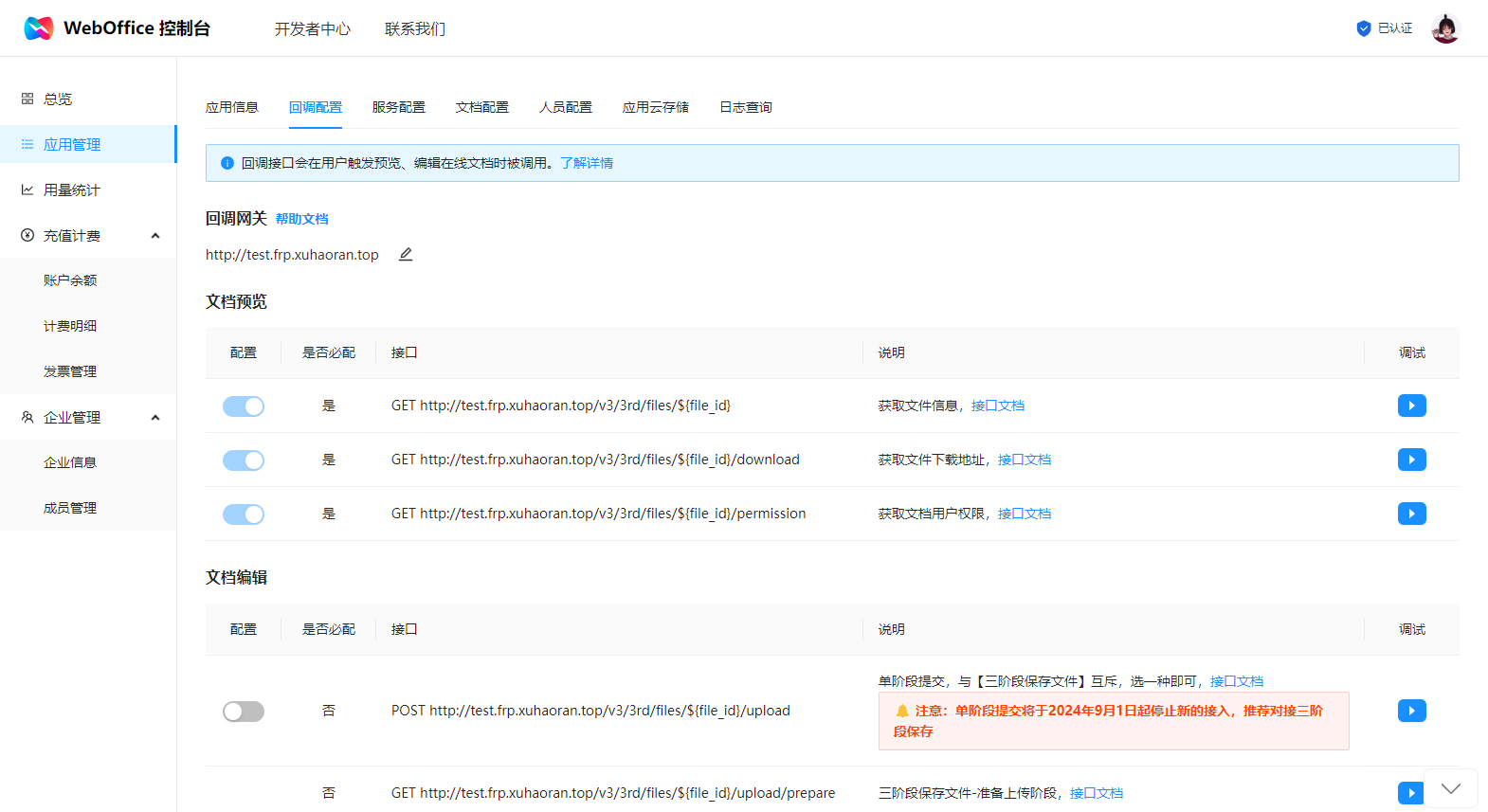Image resolution: width=1488 pixels, height=812 pixels.
Task: Click the 企业管理 people icon
Action: [x=27, y=417]
